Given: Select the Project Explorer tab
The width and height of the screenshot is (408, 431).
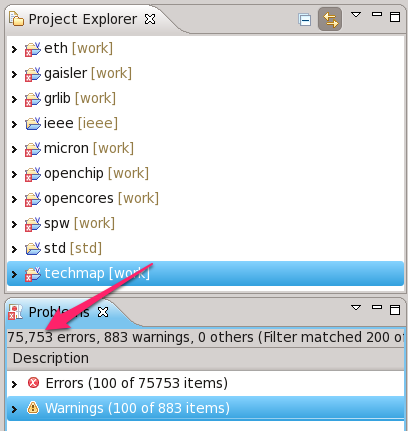Looking at the screenshot, I should point(82,19).
